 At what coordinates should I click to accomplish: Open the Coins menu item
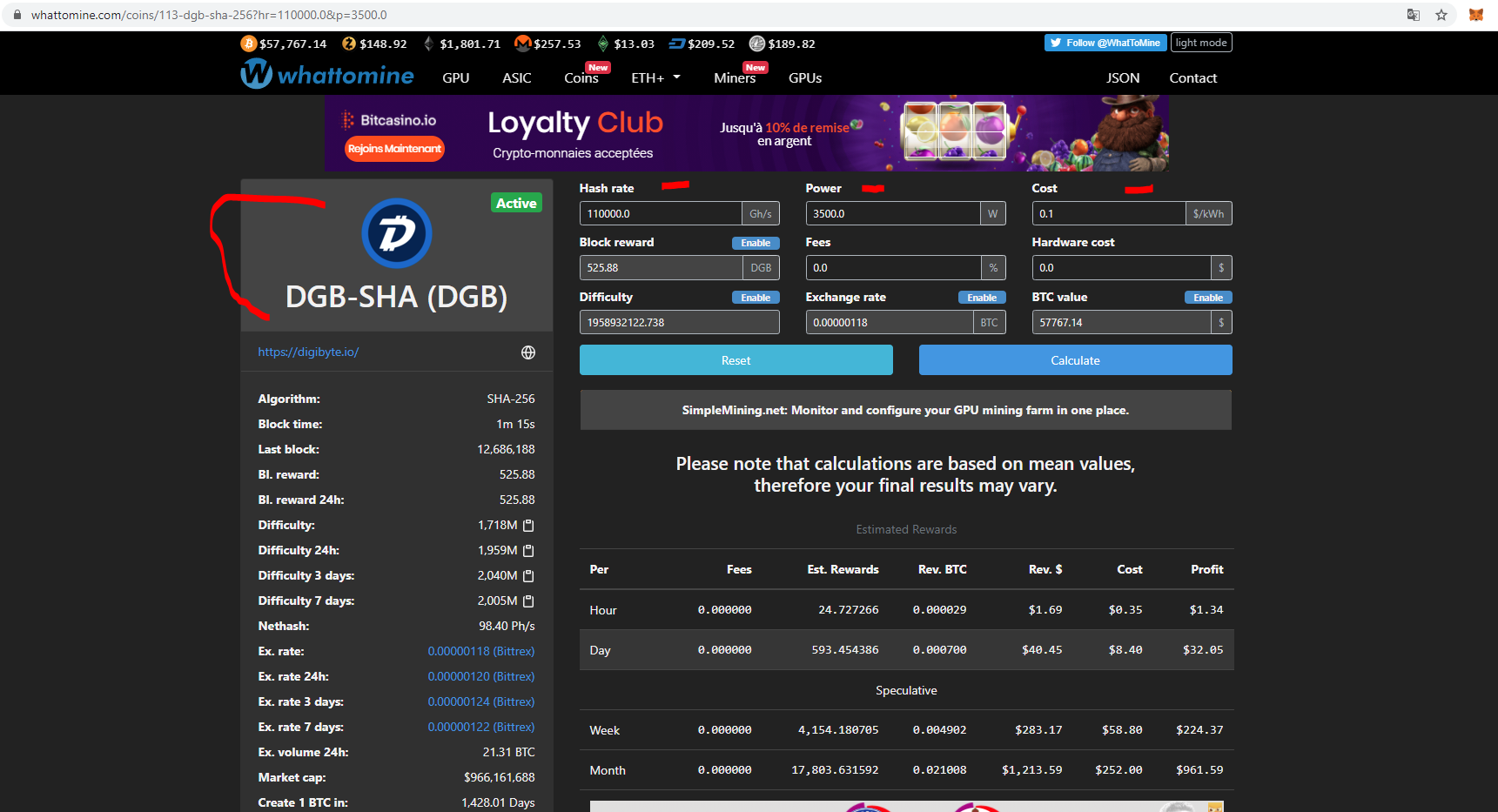click(x=581, y=78)
